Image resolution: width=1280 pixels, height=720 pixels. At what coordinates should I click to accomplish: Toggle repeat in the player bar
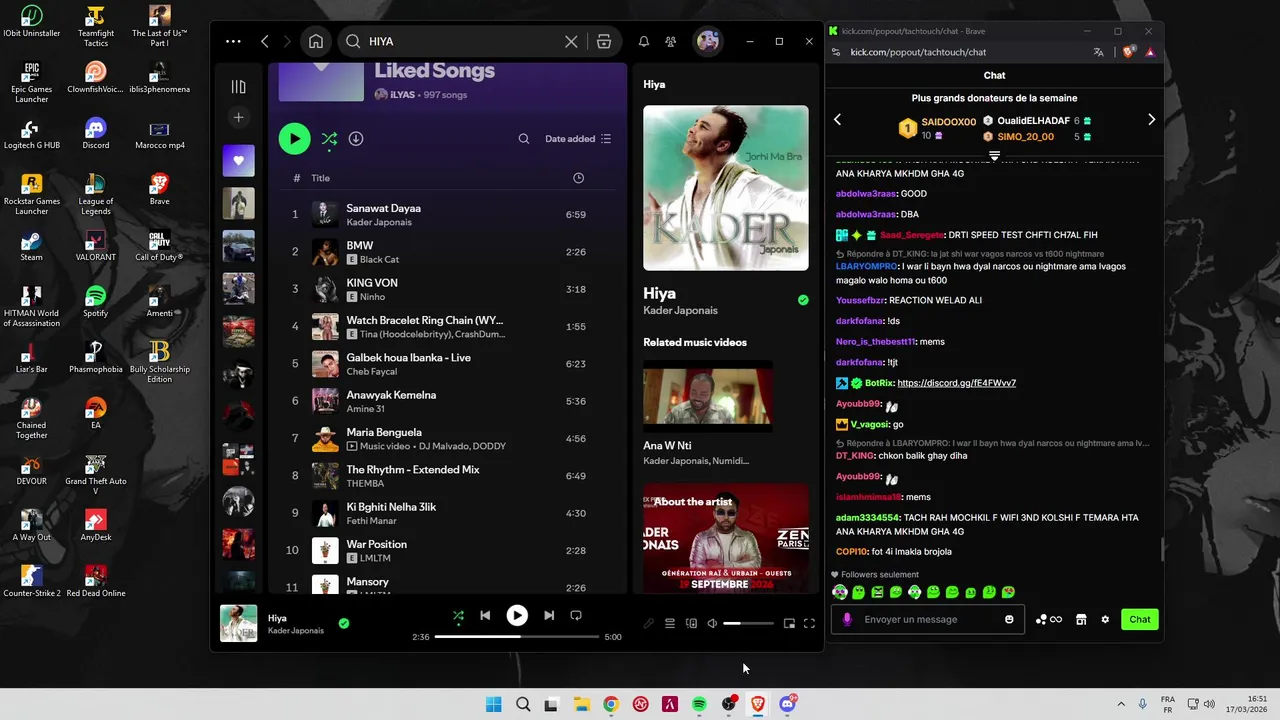tap(576, 616)
